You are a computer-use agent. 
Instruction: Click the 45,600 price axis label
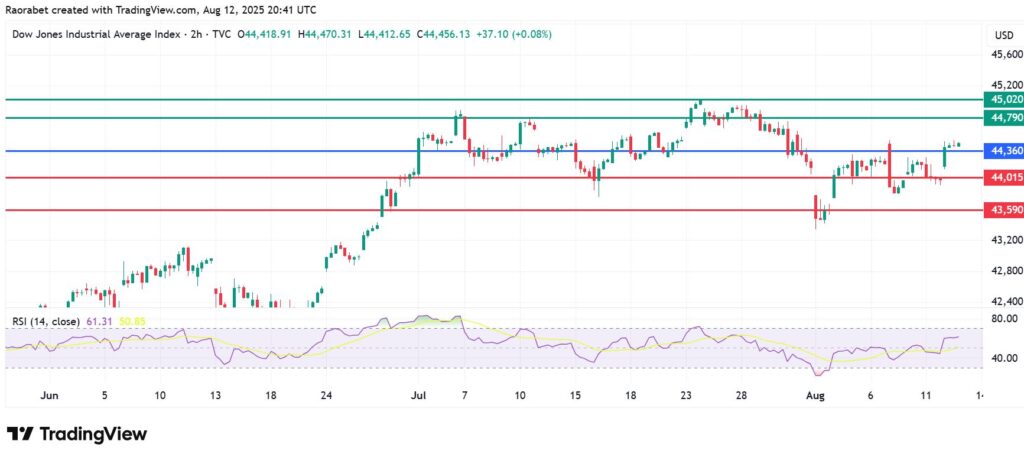pyautogui.click(x=1003, y=54)
